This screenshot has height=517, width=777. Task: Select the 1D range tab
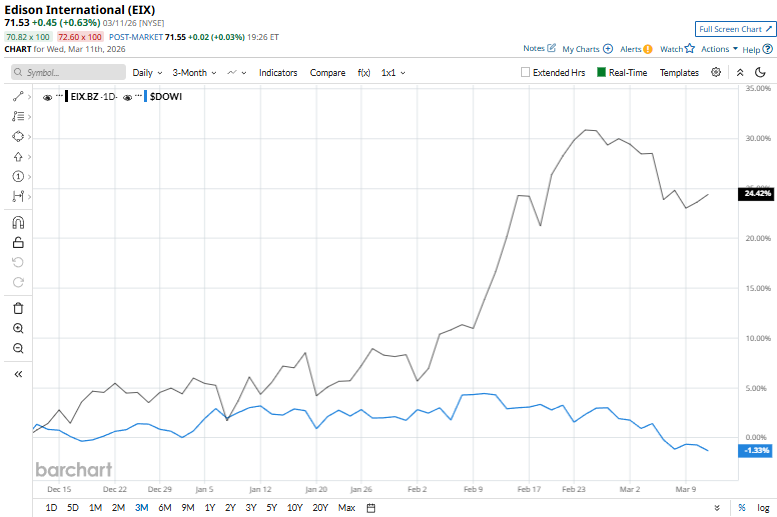[51, 508]
